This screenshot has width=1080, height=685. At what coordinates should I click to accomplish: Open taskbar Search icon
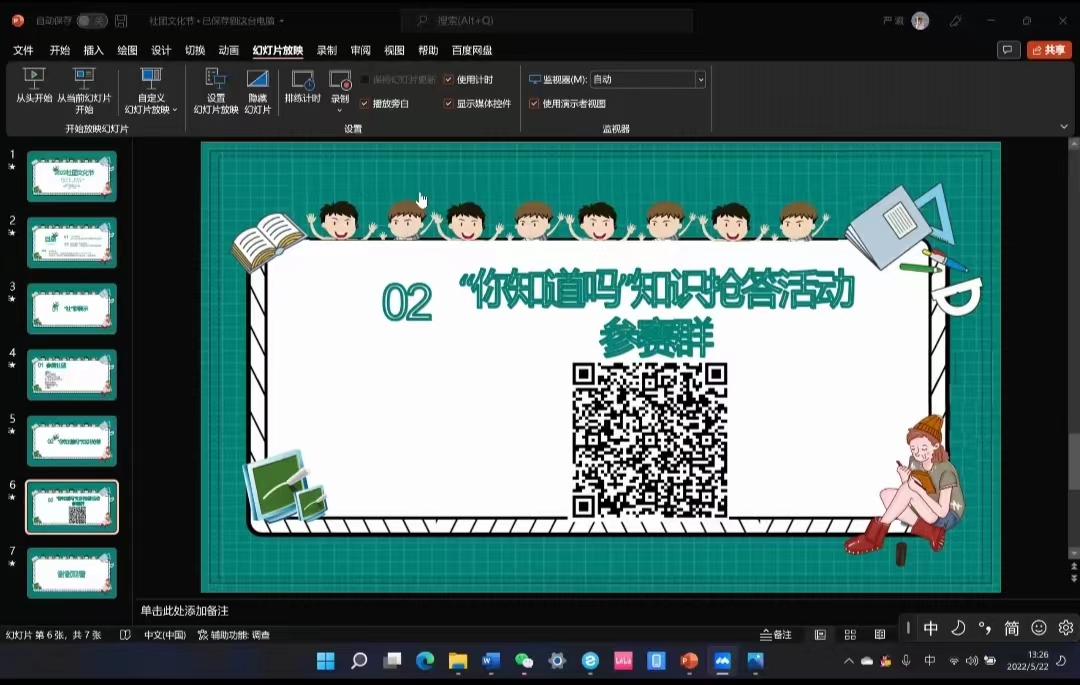click(359, 661)
